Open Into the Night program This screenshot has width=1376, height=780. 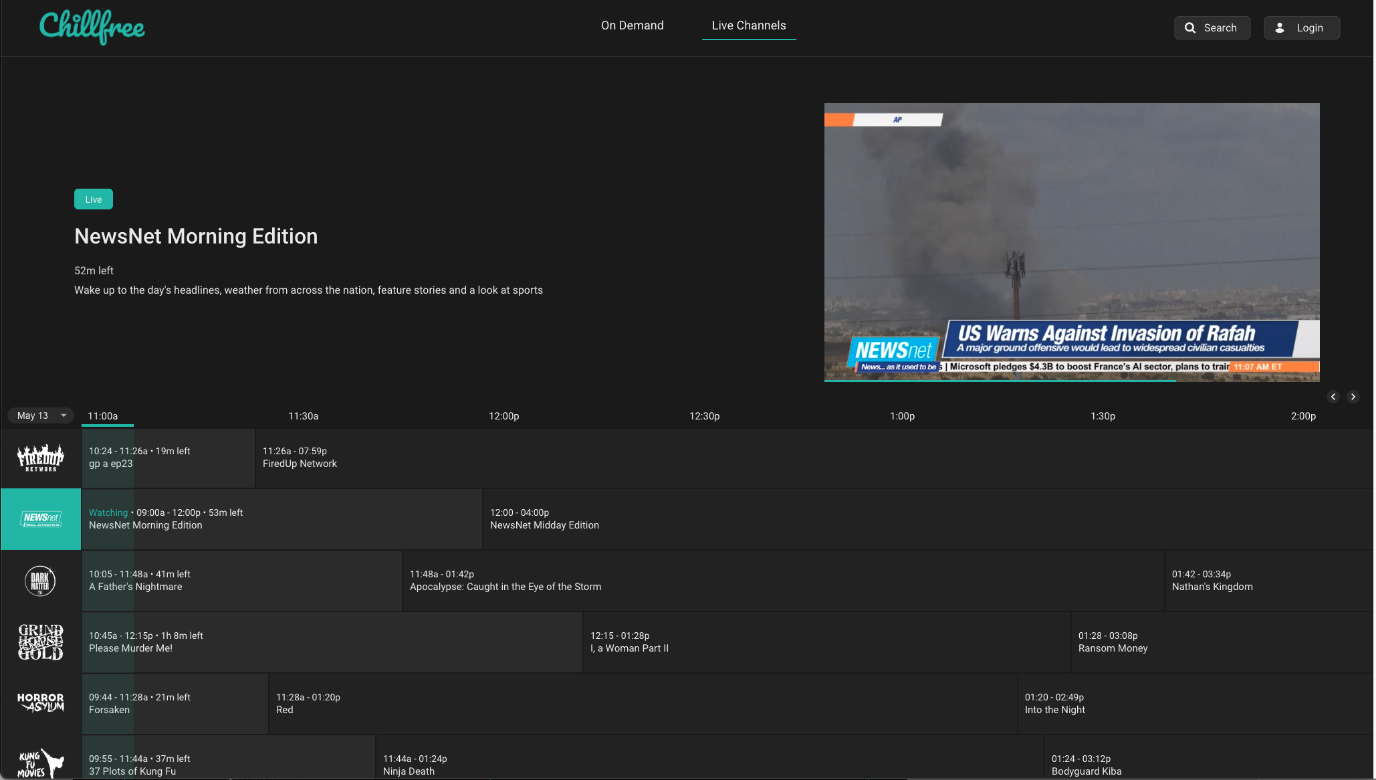[x=1196, y=704]
